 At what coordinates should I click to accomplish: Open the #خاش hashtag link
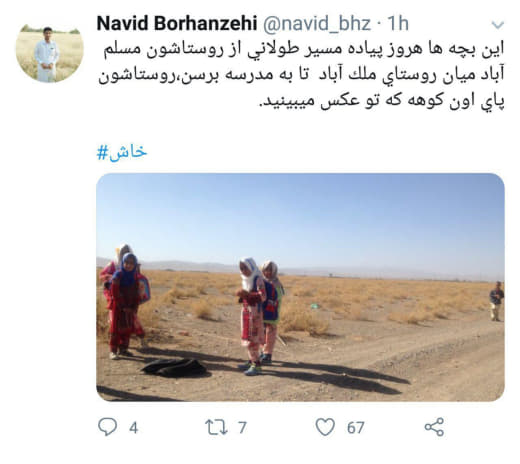(x=122, y=152)
